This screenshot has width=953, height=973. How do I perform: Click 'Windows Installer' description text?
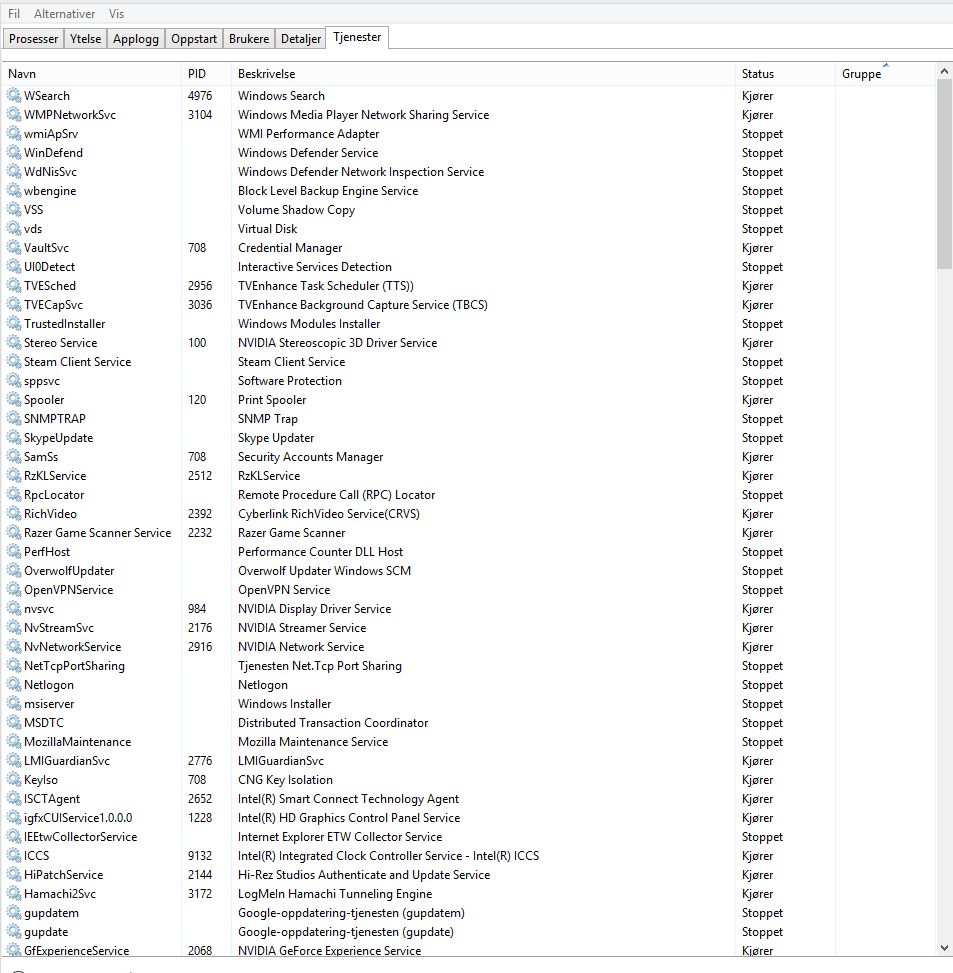284,704
